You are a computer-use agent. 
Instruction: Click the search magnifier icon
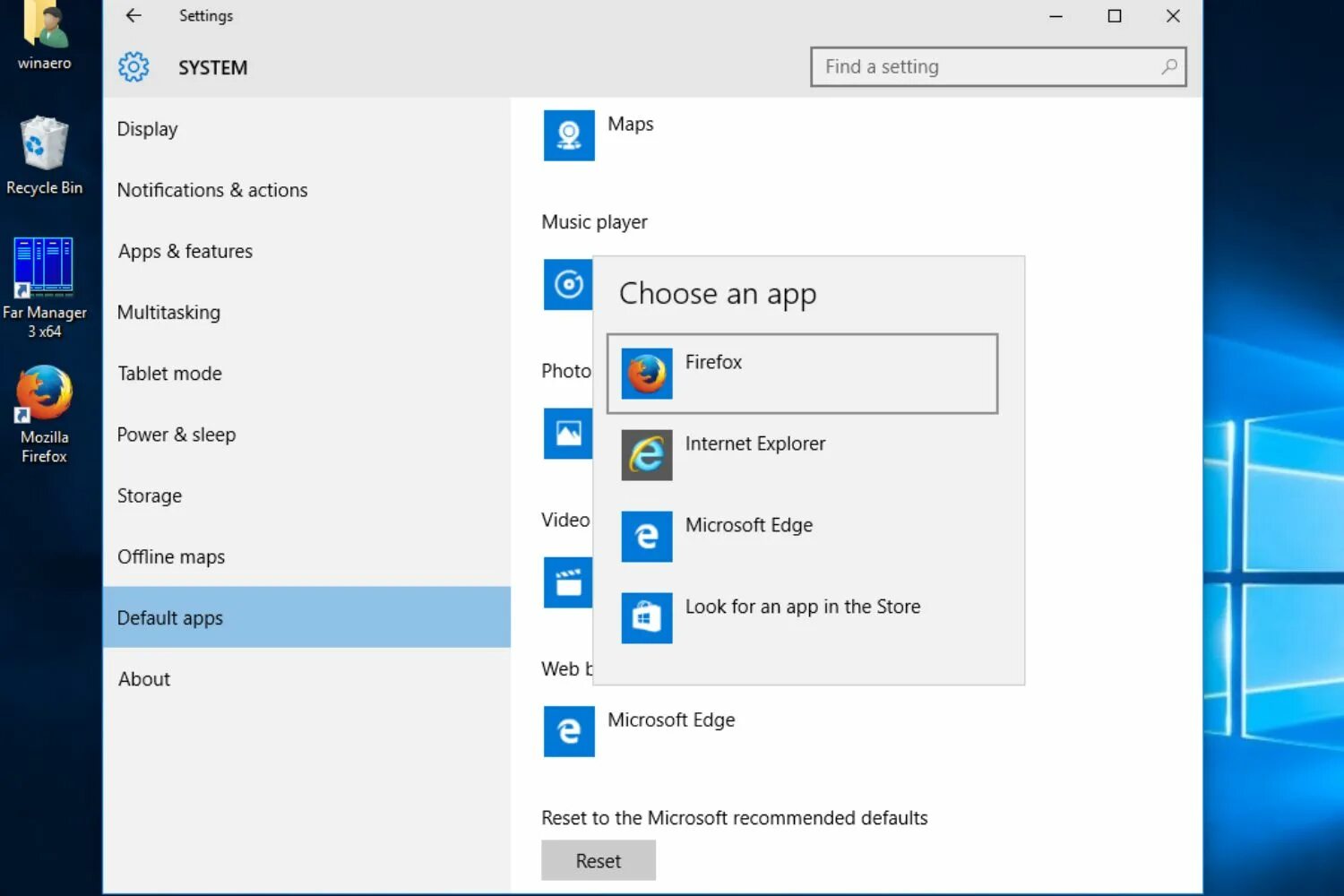[x=1169, y=66]
